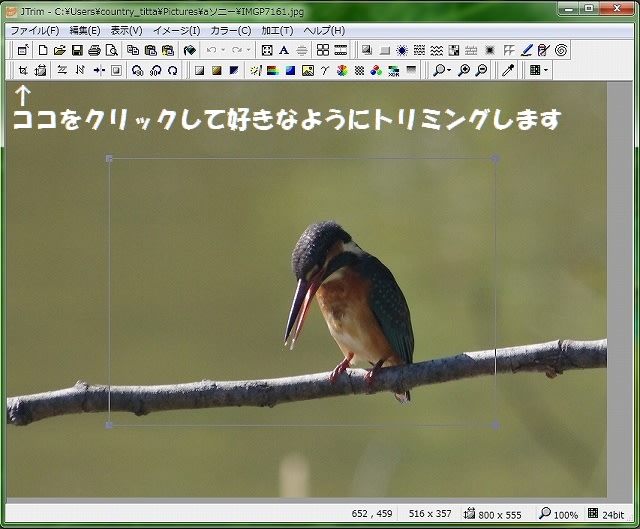
Task: Open print preview with magnifier-page icon
Action: (111, 50)
